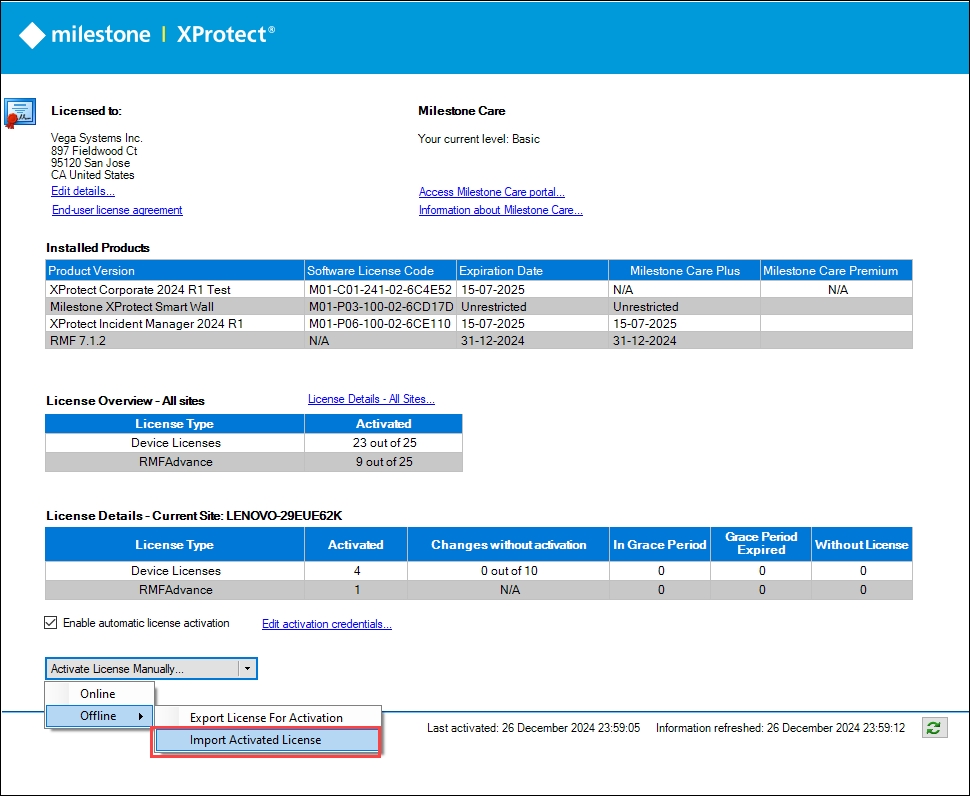Toggle Enable automatic license activation checkbox
970x796 pixels.
pyautogui.click(x=51, y=623)
